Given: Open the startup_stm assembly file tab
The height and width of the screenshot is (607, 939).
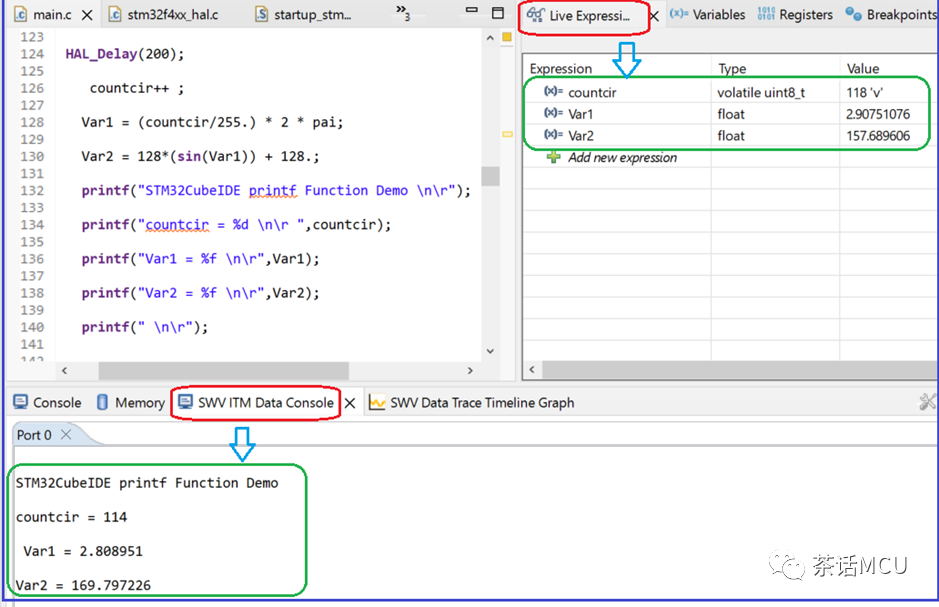Looking at the screenshot, I should 303,15.
